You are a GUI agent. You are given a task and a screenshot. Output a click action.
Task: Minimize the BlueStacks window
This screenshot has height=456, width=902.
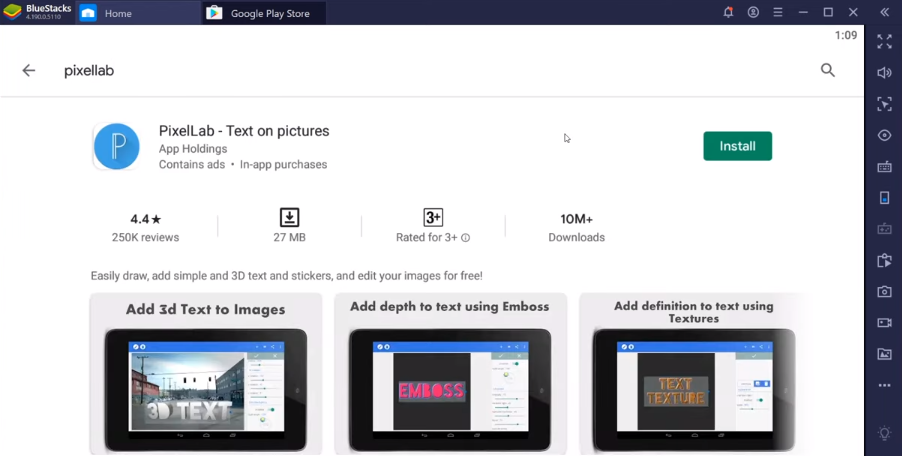point(803,12)
